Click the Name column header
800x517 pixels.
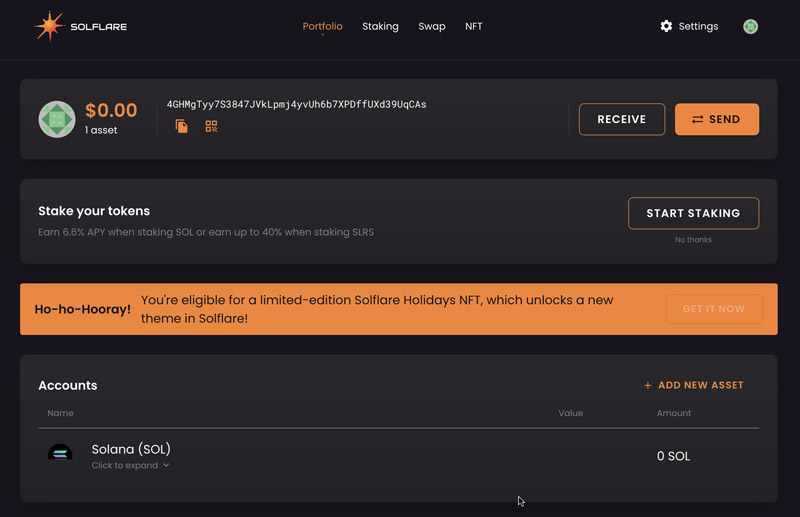click(x=60, y=413)
